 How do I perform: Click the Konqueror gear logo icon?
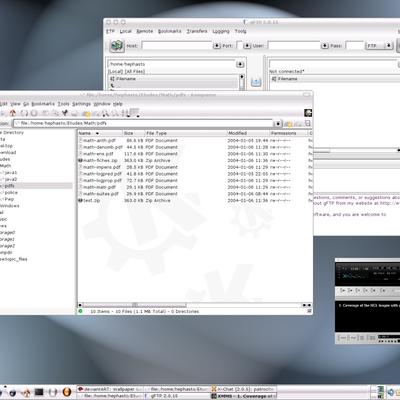308,113
